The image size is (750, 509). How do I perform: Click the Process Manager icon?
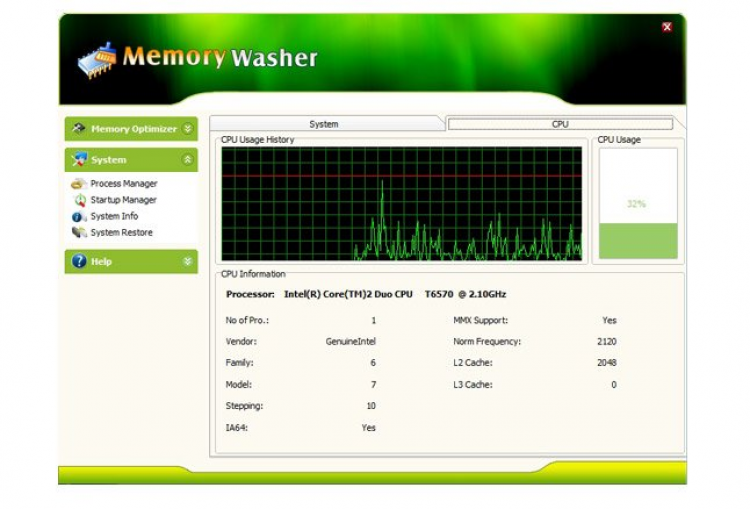click(78, 184)
